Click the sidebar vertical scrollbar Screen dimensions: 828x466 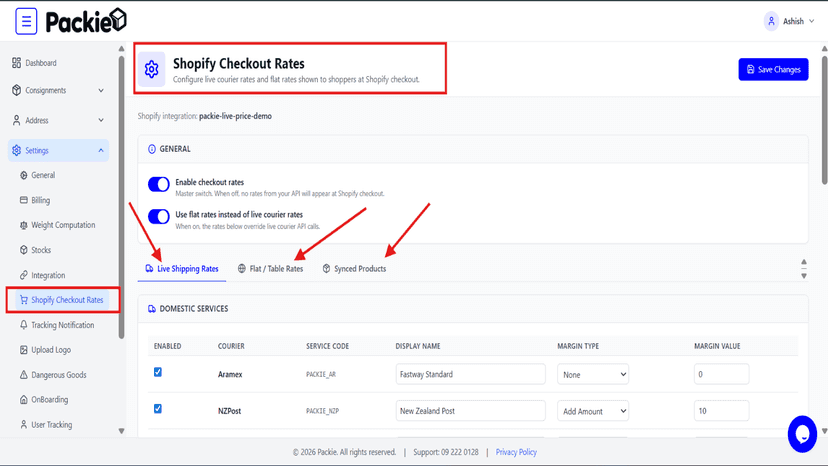[x=121, y=197]
